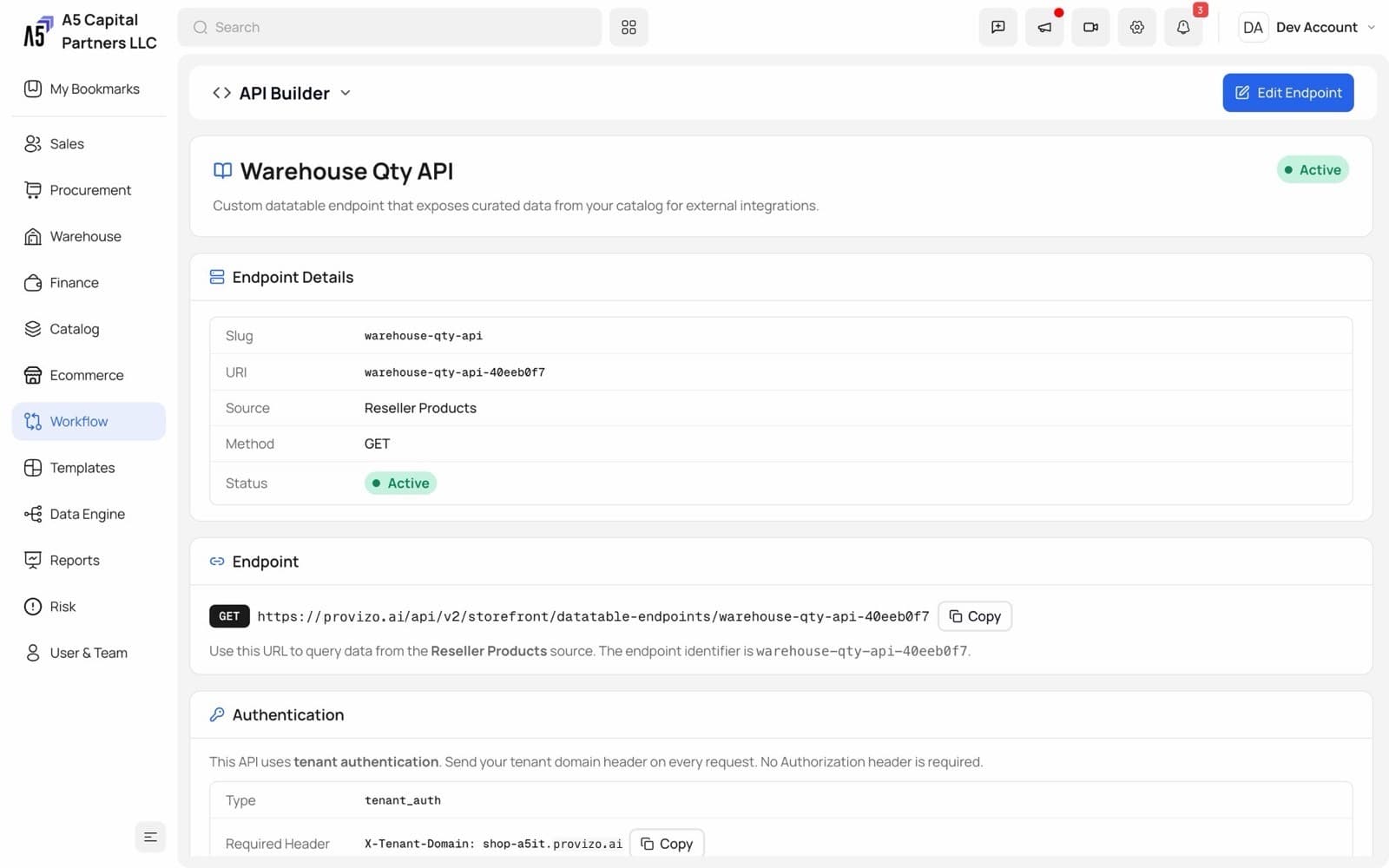The image size is (1389, 868).
Task: Focus the Search input field
Action: (389, 27)
